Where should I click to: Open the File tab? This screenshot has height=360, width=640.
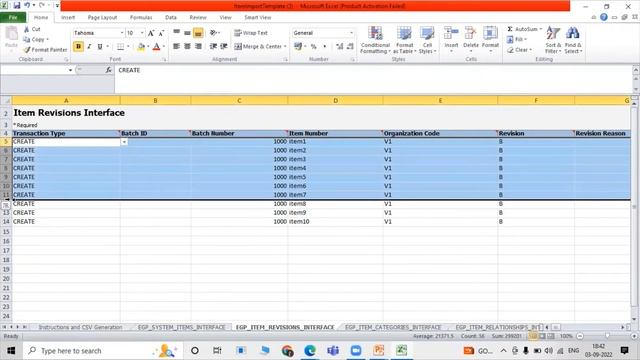click(x=13, y=18)
